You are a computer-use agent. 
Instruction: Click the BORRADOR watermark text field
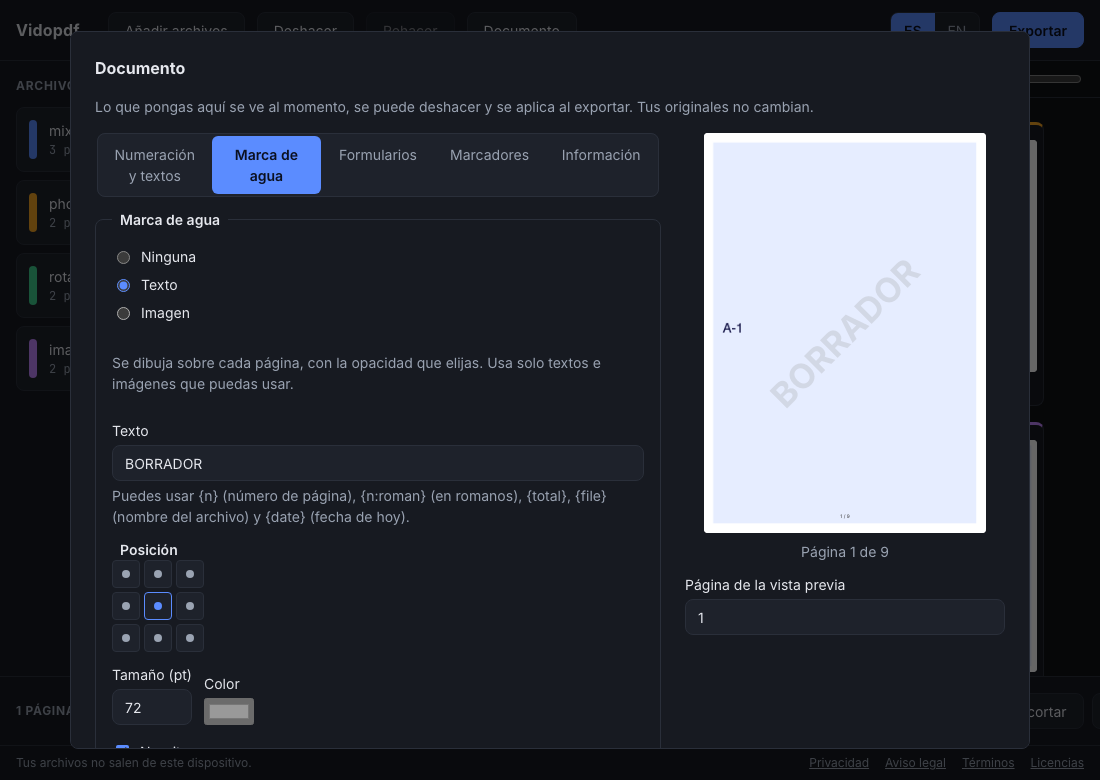tap(377, 464)
